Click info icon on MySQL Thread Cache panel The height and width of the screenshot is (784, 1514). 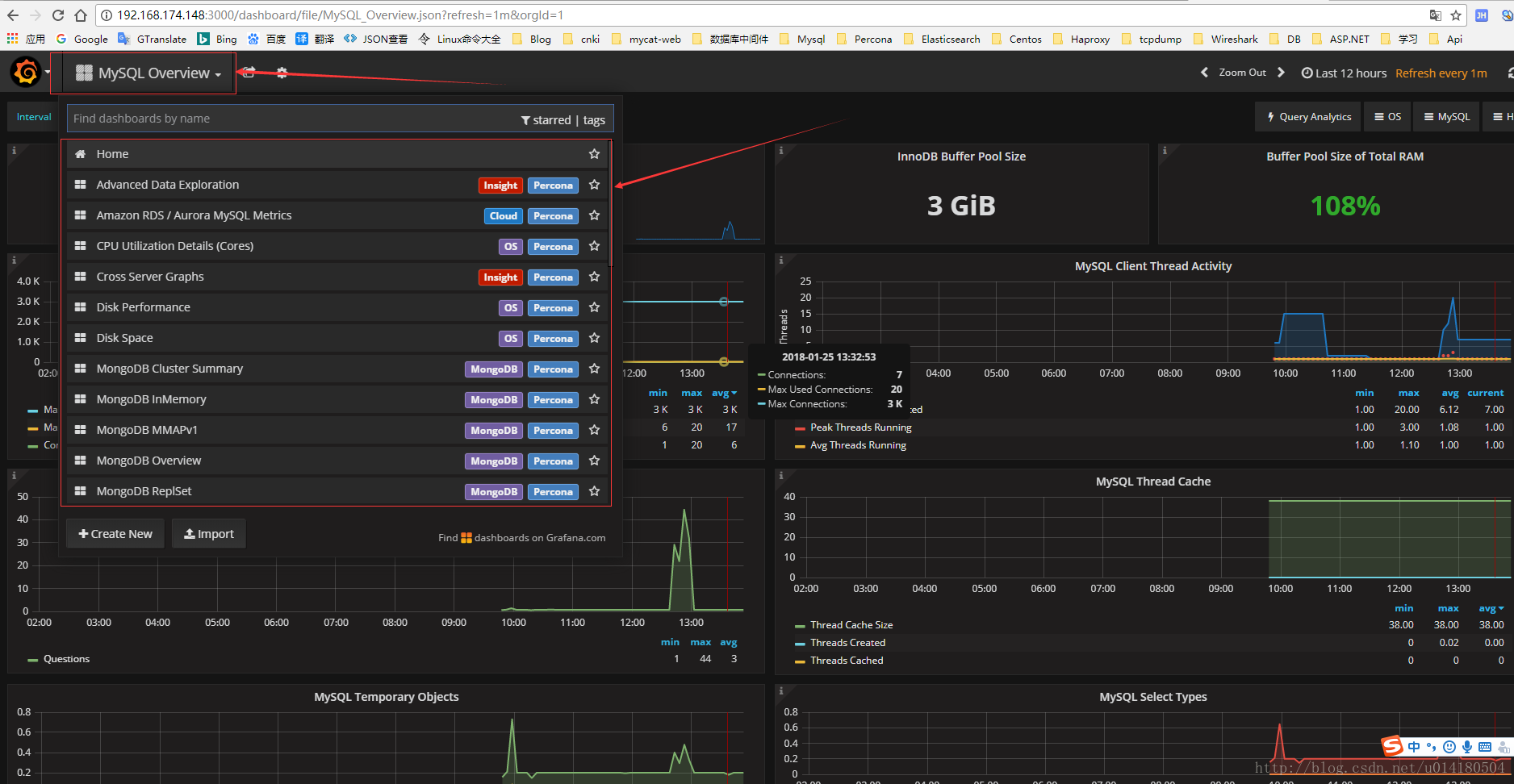pyautogui.click(x=781, y=475)
